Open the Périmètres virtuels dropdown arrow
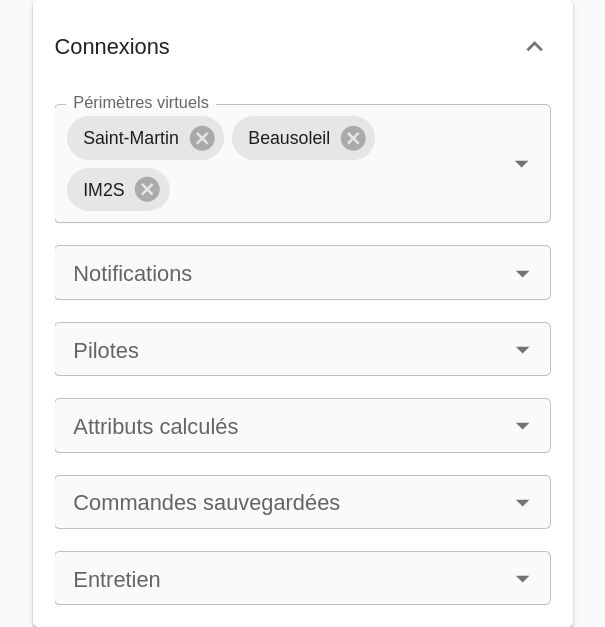Screen dimensions: 605x627 [521, 164]
